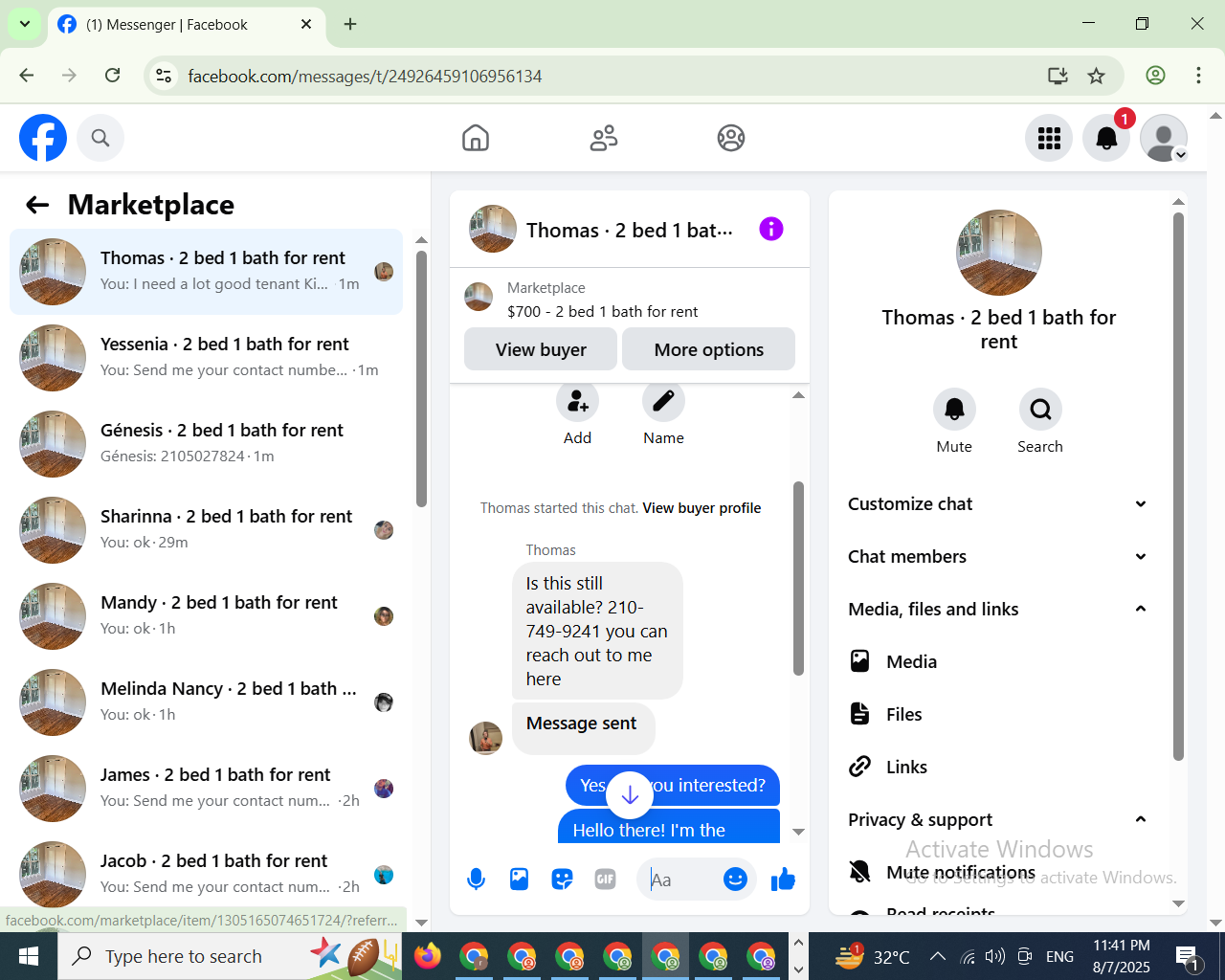1225x980 pixels.
Task: Go back using Marketplace back arrow
Action: click(x=37, y=205)
